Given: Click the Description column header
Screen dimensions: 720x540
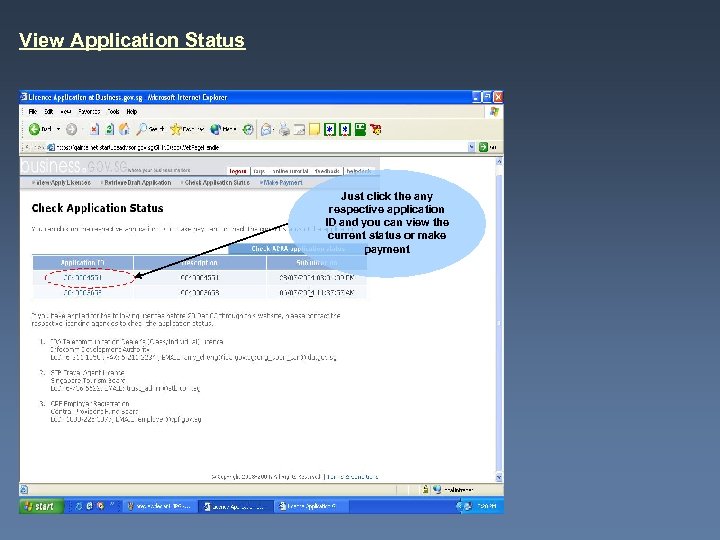Looking at the screenshot, I should [200, 263].
